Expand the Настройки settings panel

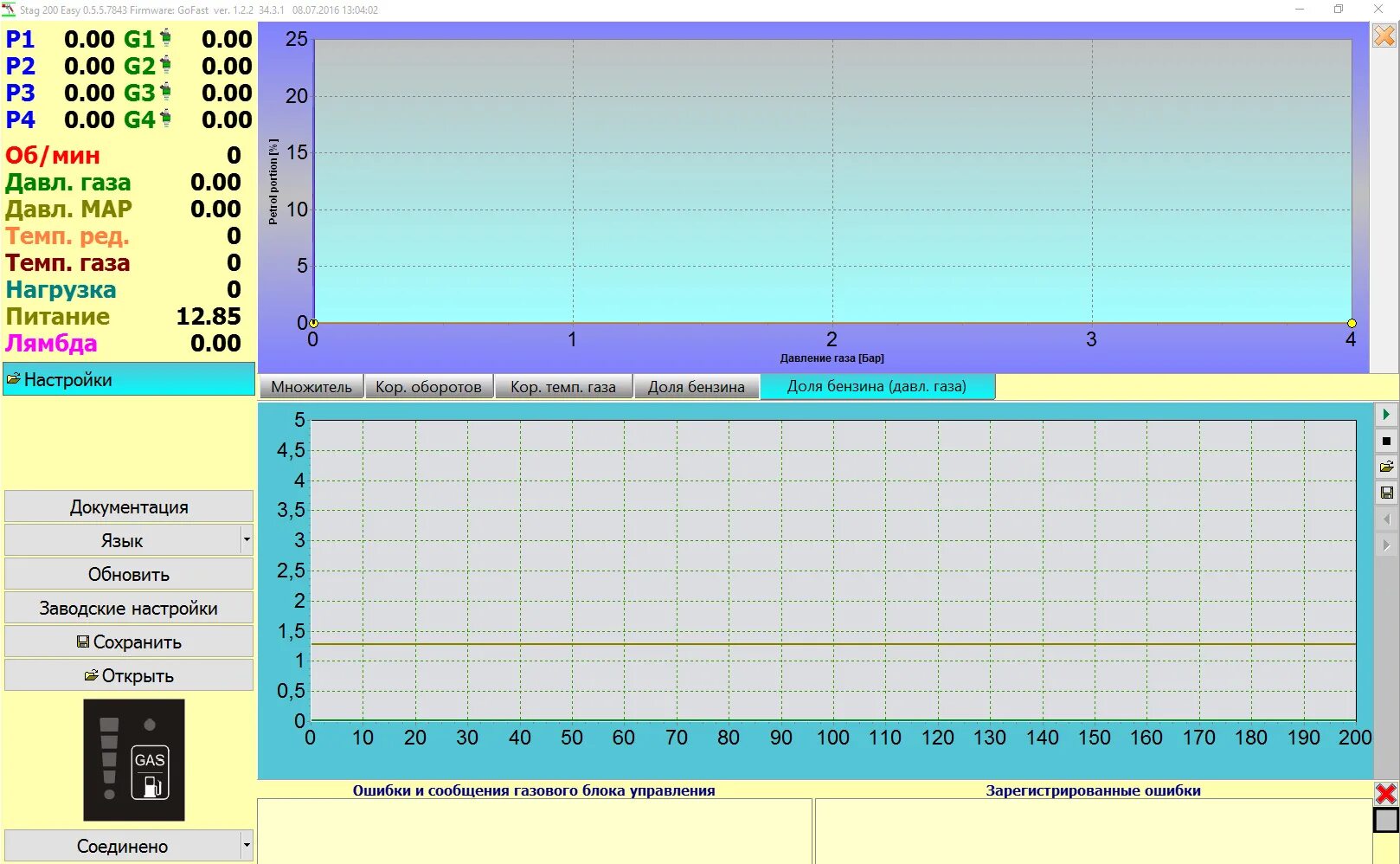click(x=129, y=379)
